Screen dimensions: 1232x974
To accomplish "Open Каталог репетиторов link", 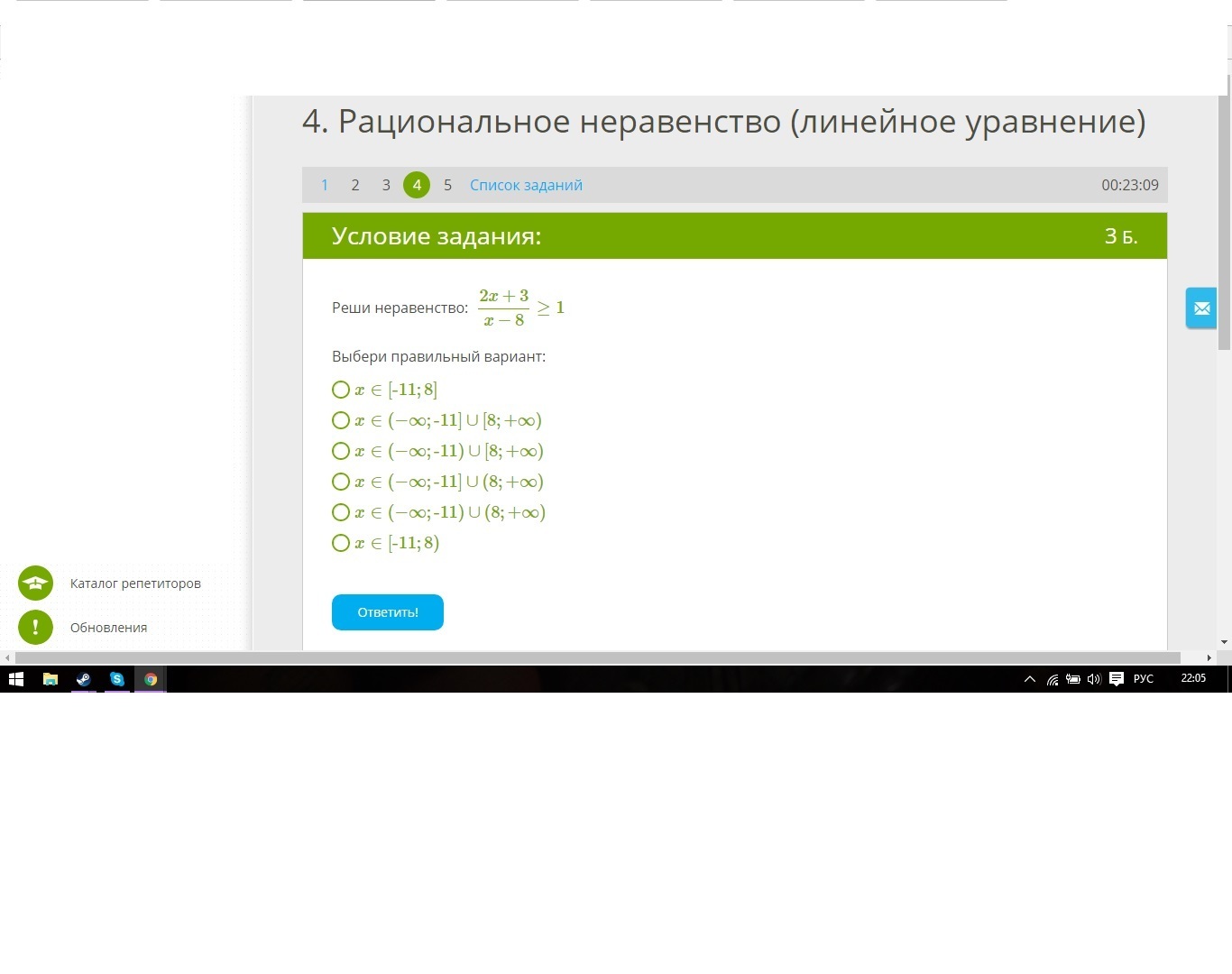I will point(135,583).
